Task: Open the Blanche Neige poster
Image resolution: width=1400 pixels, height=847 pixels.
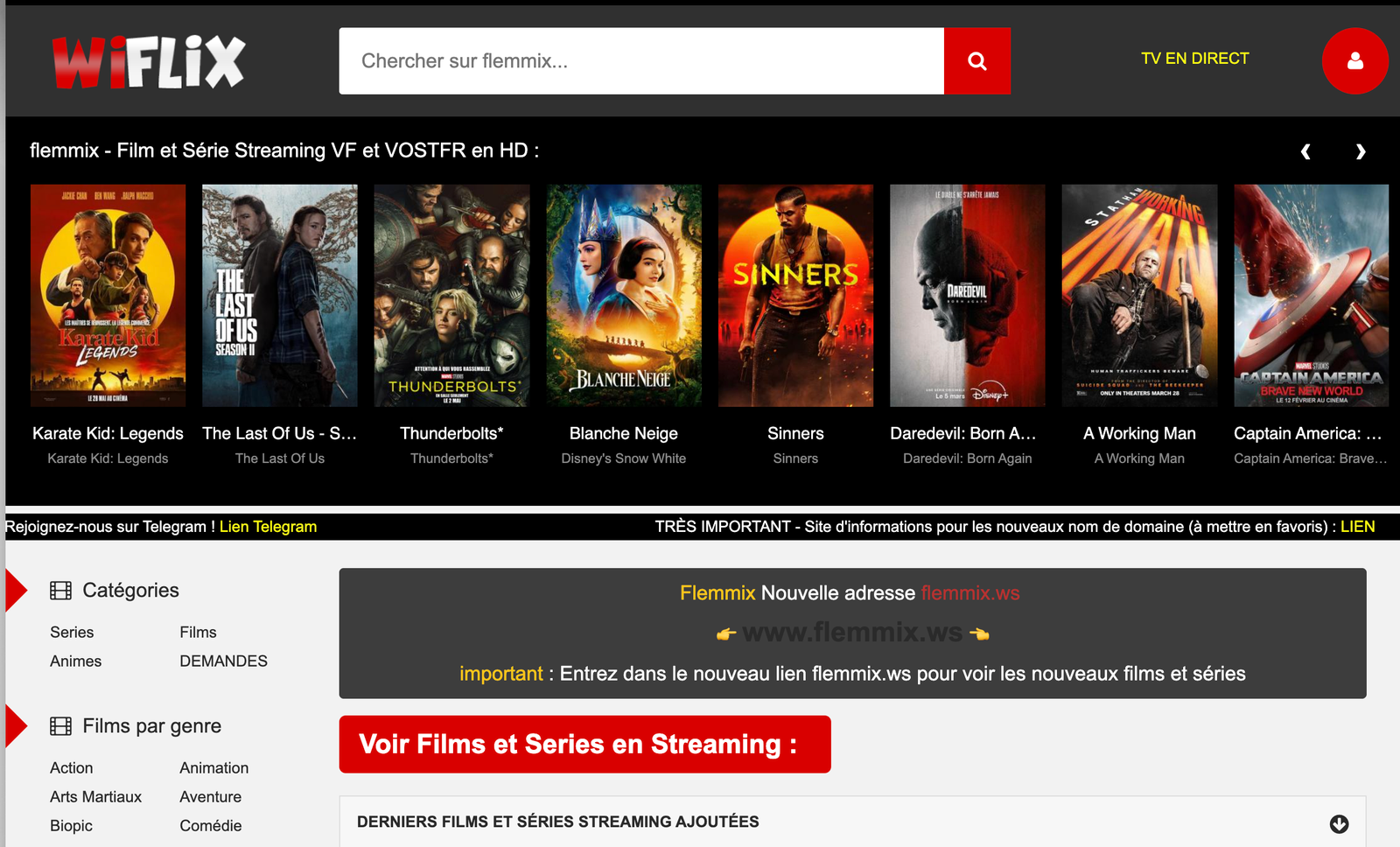Action: pos(624,295)
